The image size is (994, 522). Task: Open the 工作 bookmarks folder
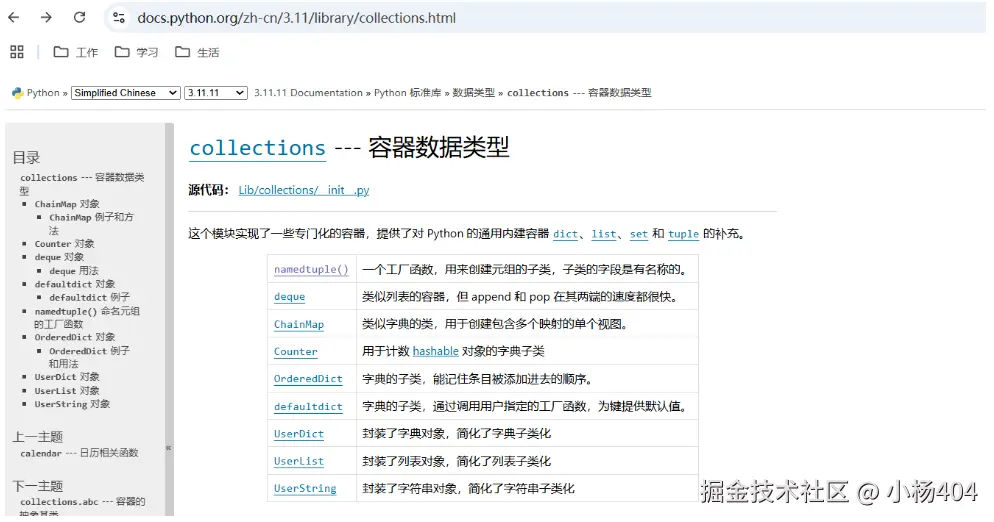pyautogui.click(x=75, y=52)
